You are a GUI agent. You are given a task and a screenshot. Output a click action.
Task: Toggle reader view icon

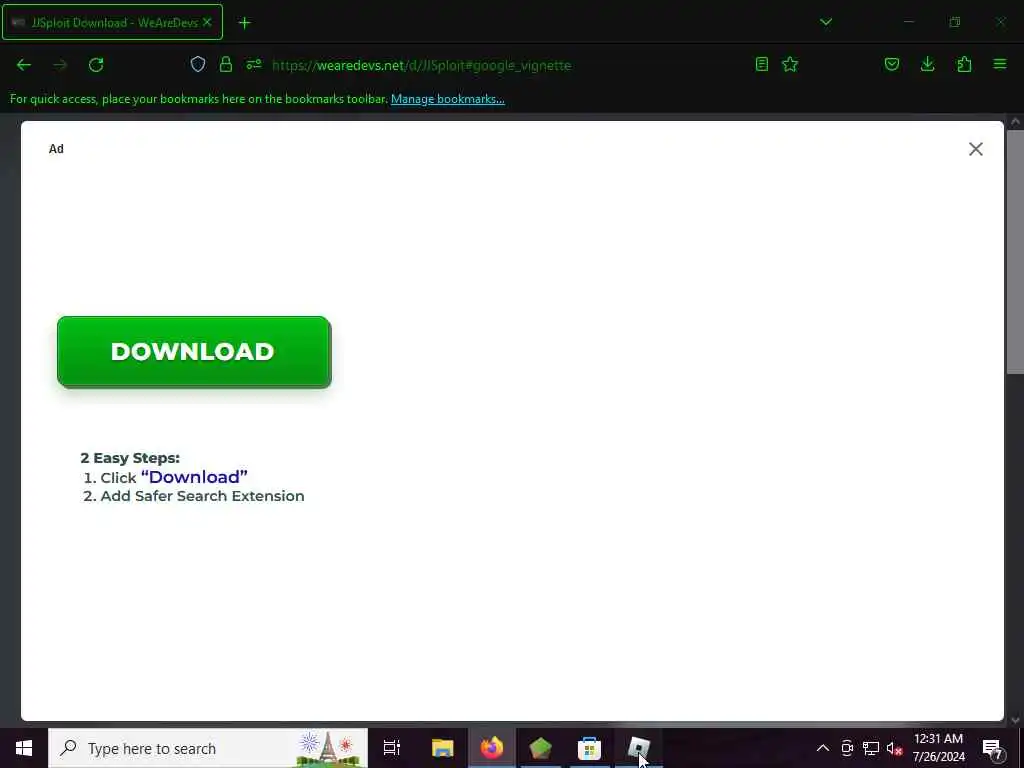click(x=761, y=64)
